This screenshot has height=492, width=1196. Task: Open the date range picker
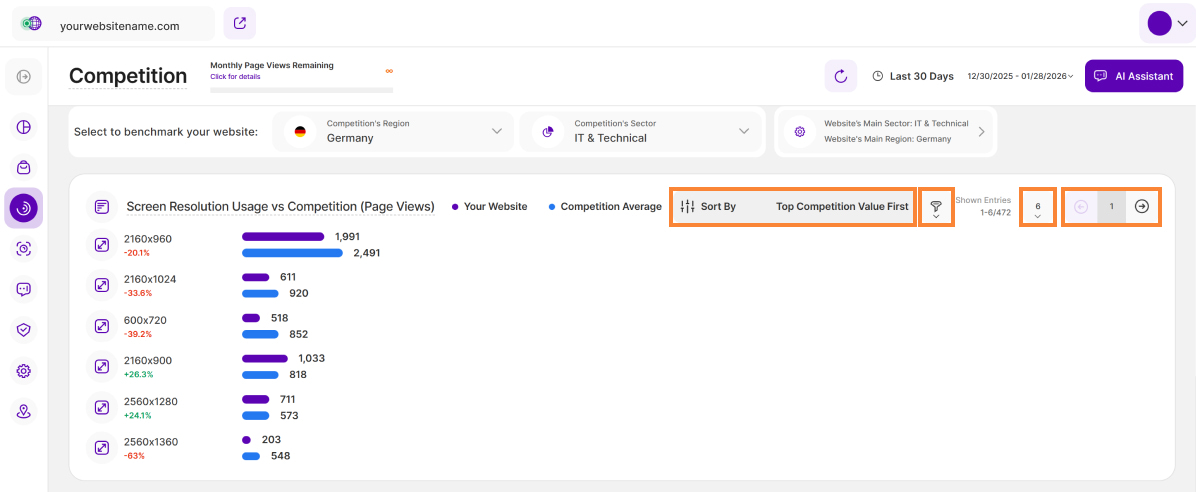(x=1019, y=76)
